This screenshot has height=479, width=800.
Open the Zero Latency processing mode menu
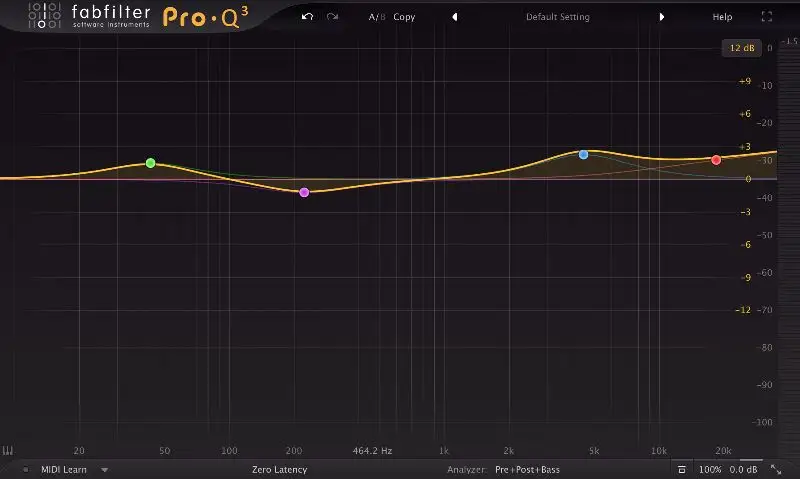coord(279,469)
